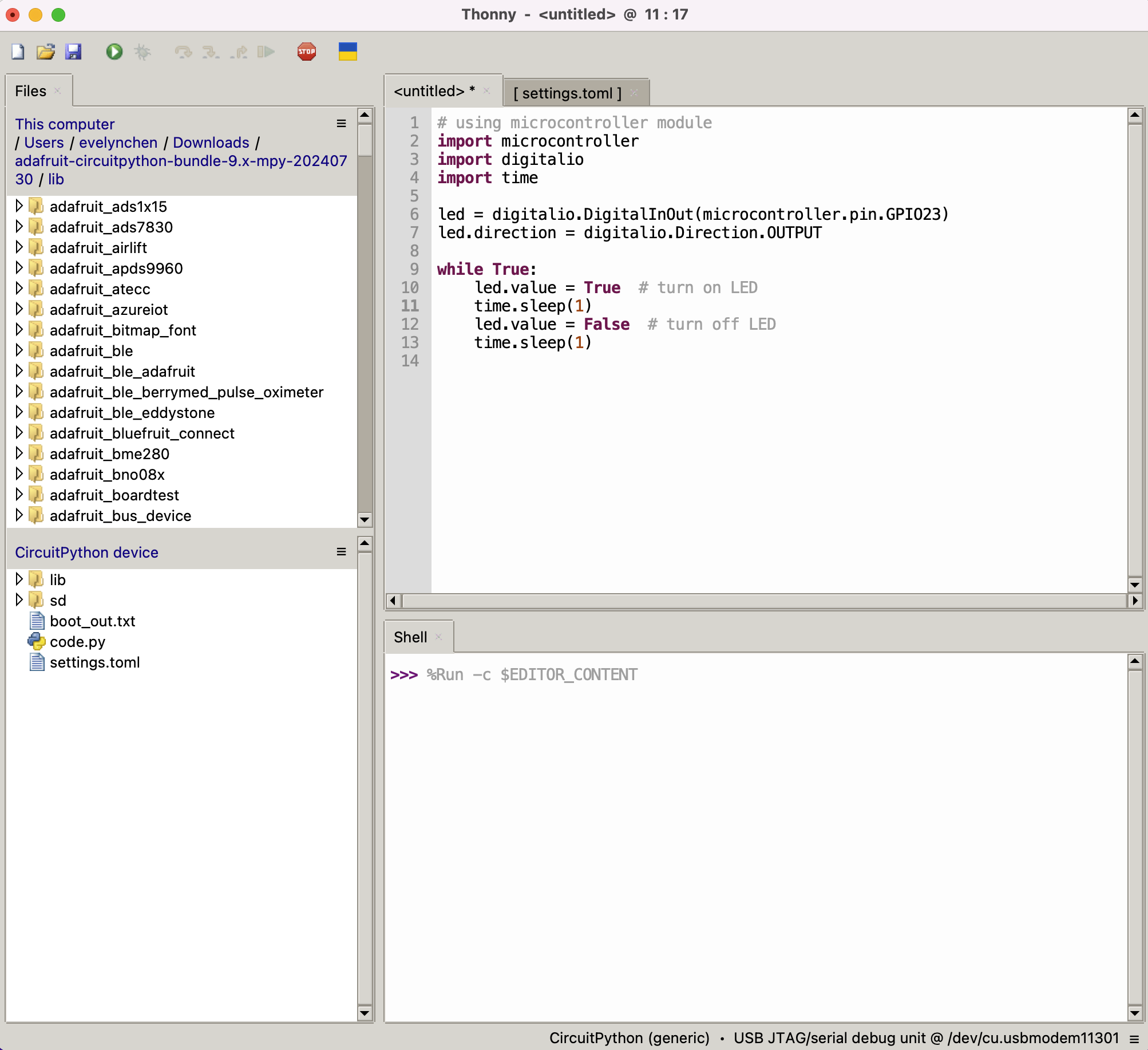Viewport: 1148px width, 1050px height.
Task: Click CircuitPython (generic) interpreter status text
Action: pos(630,1039)
